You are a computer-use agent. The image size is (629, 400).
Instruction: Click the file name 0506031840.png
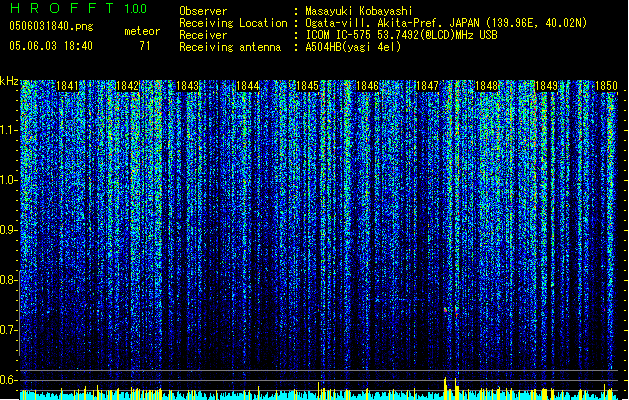(51, 27)
